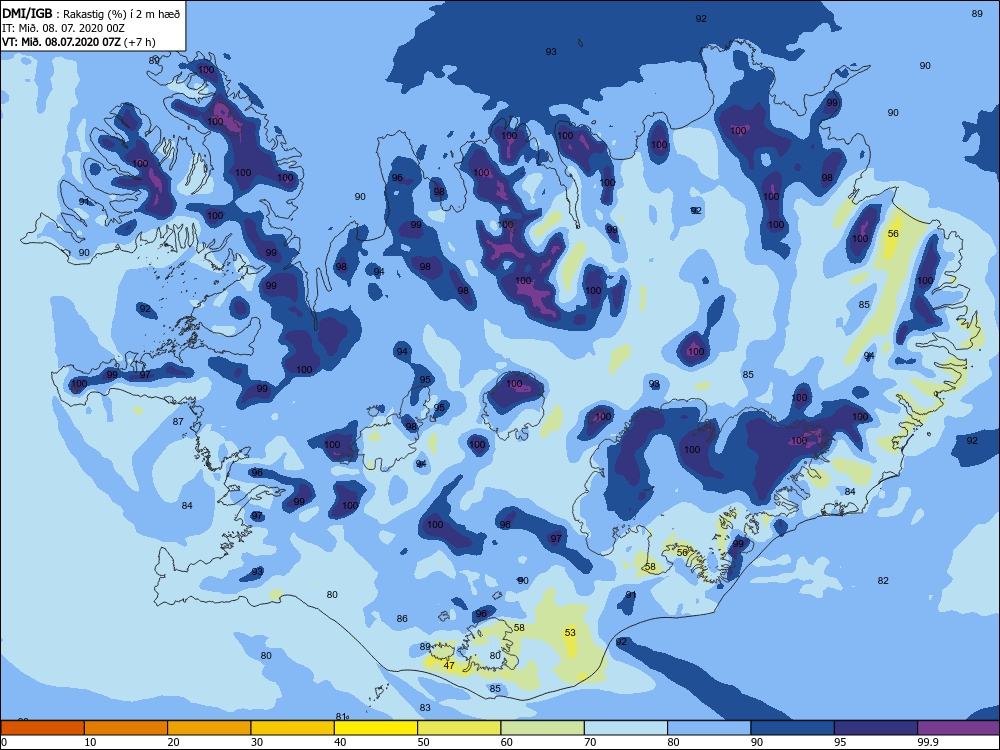Screen dimensions: 1000x750
Task: Click the 'VT: Mið. 08.07.2020 07Z (+7 h)' line
Action: coord(78,42)
